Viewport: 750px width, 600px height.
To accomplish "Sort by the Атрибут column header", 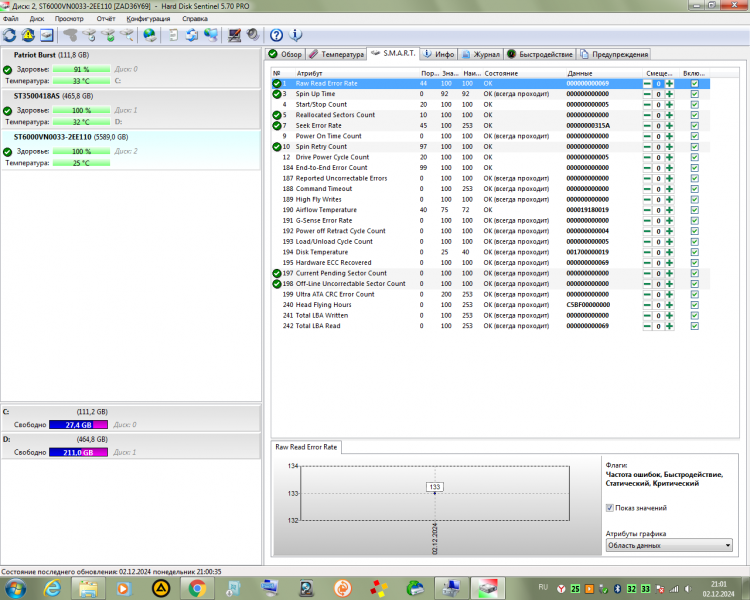I will point(356,73).
